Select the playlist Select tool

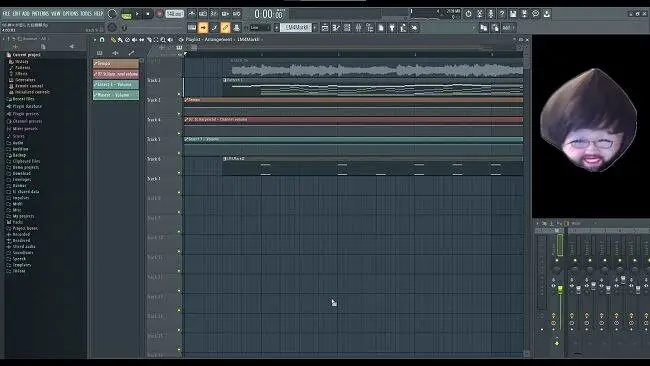tap(156, 40)
